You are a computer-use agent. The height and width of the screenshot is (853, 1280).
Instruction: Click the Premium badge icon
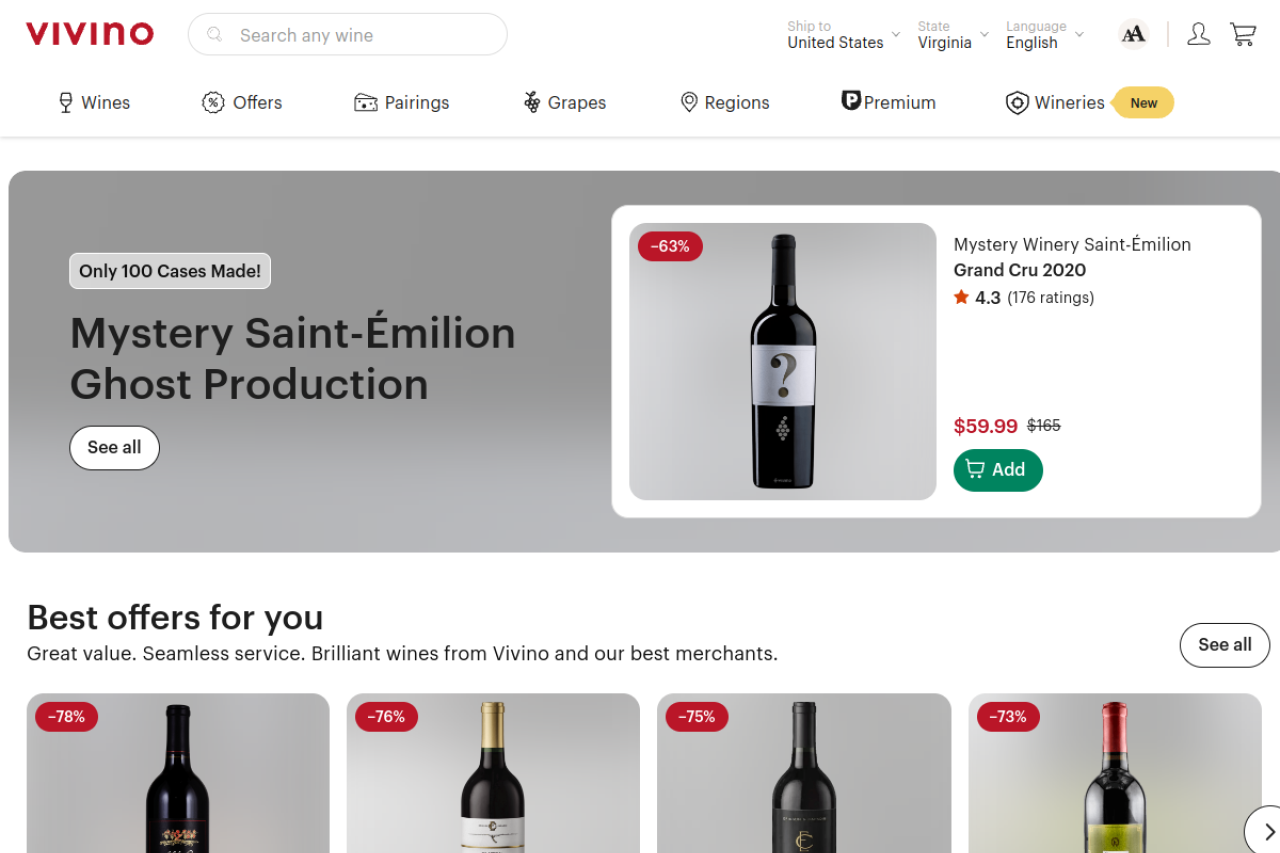click(851, 101)
